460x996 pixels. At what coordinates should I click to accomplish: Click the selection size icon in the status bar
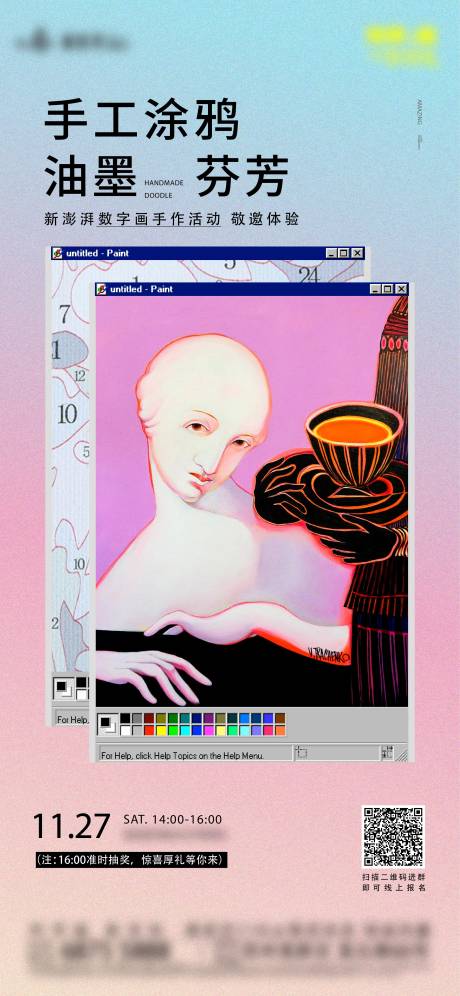click(387, 753)
